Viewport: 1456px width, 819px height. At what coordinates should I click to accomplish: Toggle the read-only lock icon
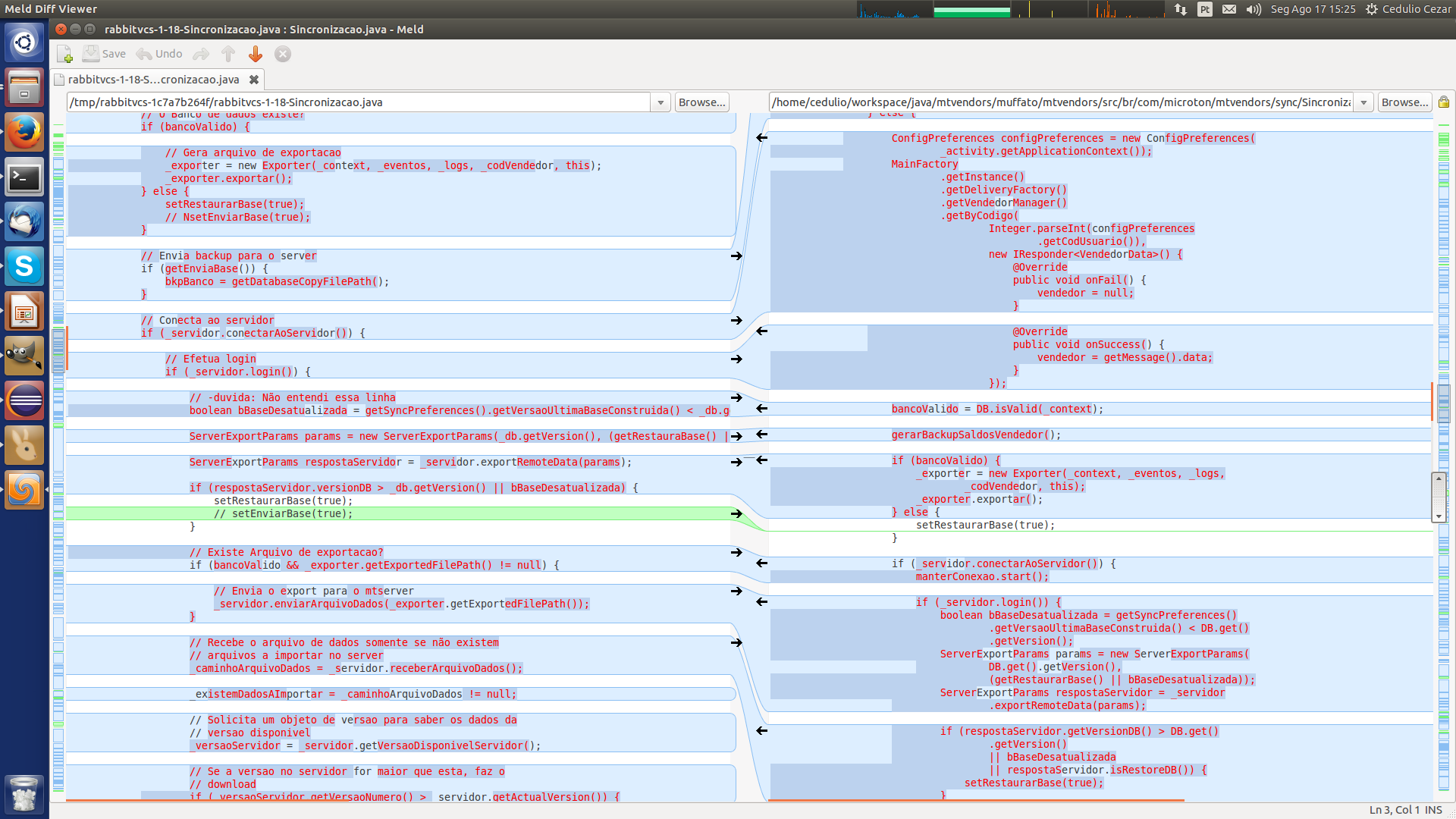pos(1444,102)
